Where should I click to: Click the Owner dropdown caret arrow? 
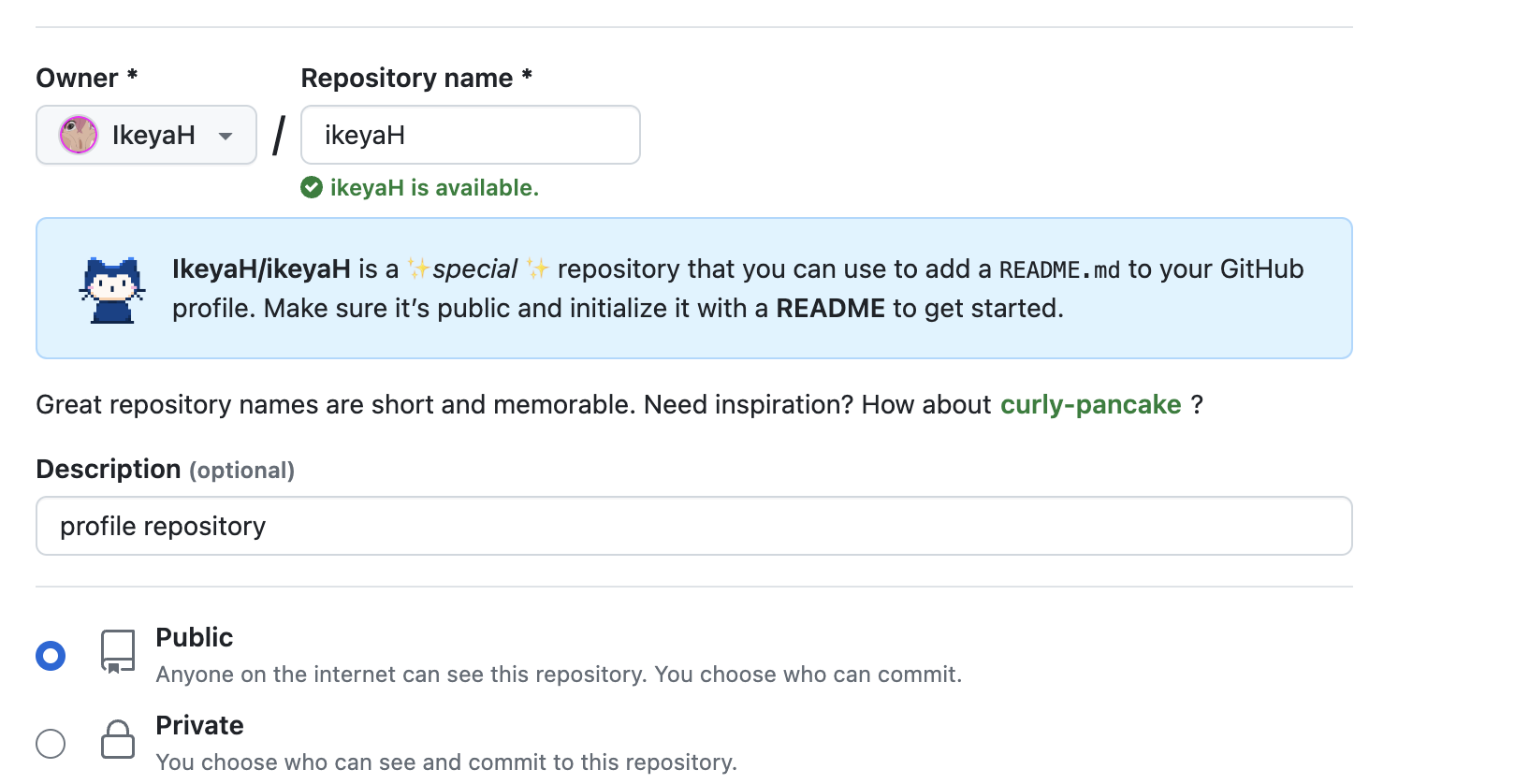click(x=226, y=136)
